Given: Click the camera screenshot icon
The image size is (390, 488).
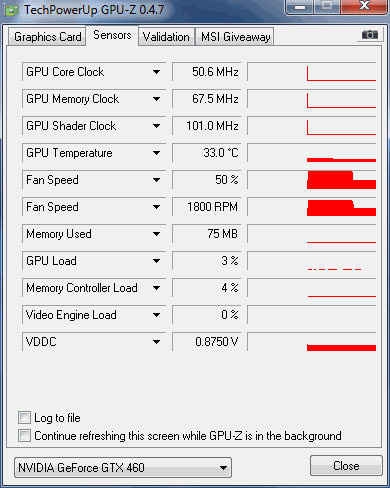Looking at the screenshot, I should [370, 35].
